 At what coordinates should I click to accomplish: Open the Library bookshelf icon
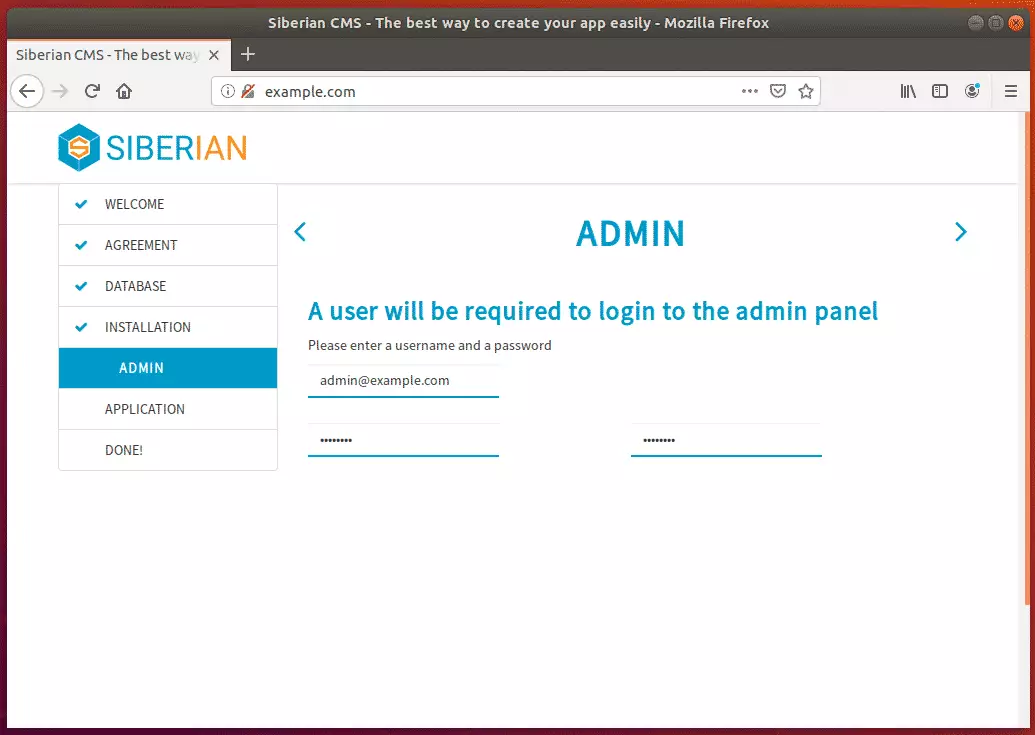pyautogui.click(x=908, y=91)
